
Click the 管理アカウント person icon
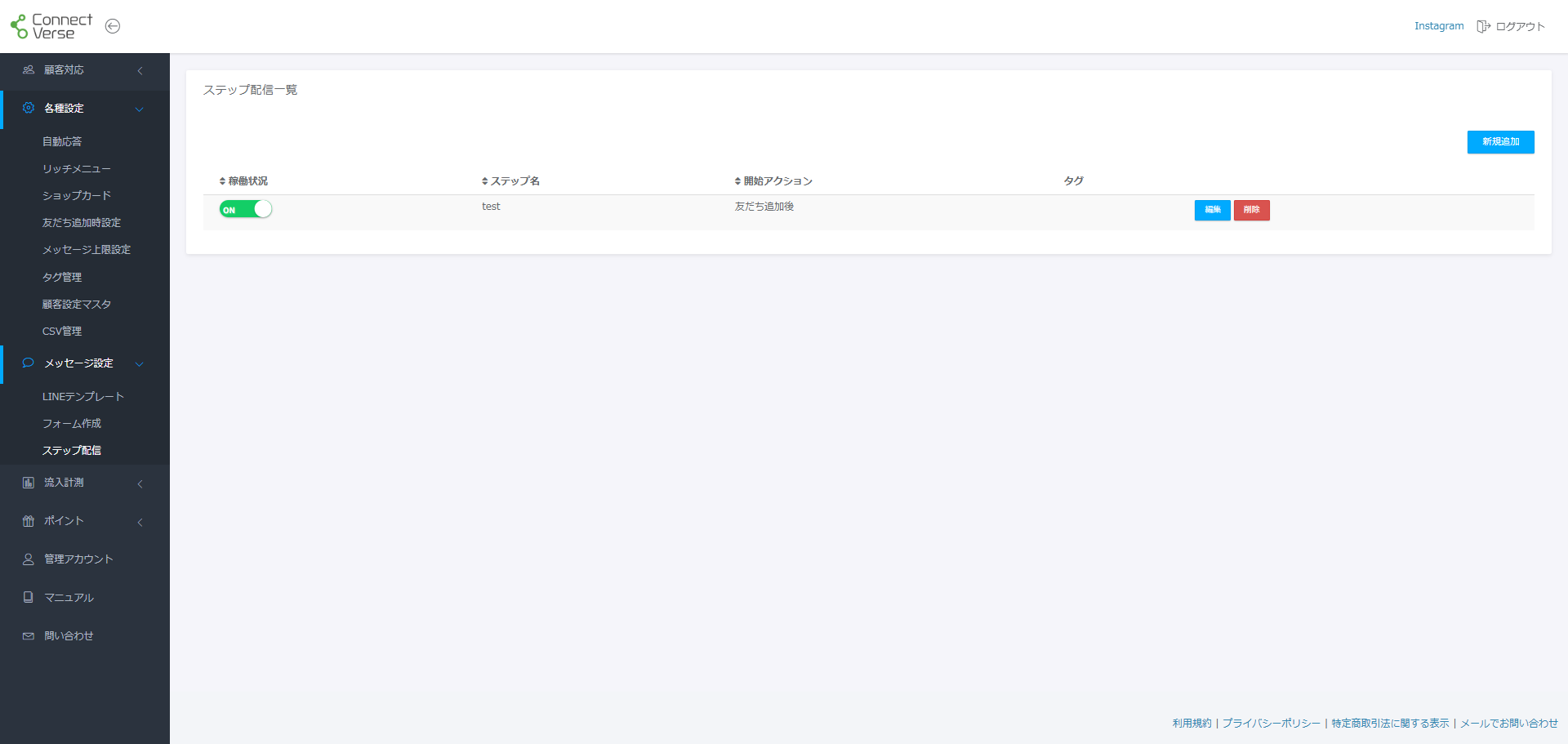point(29,559)
